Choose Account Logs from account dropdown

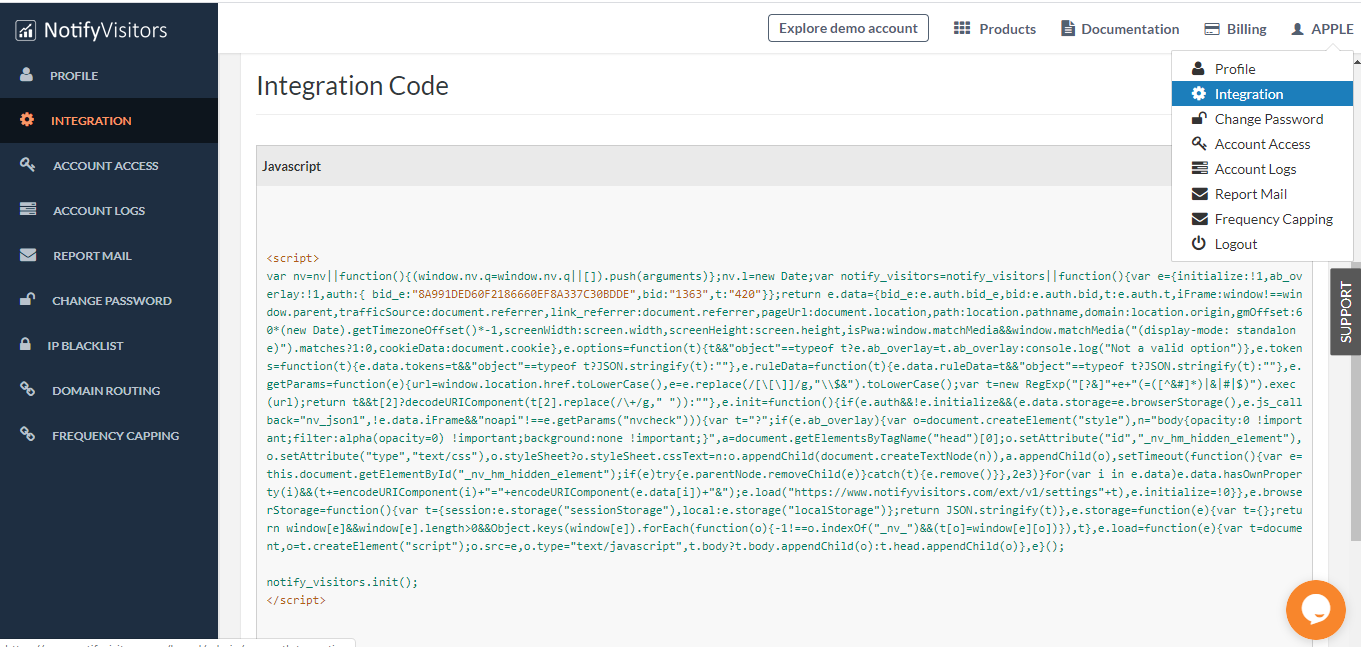pos(1262,168)
